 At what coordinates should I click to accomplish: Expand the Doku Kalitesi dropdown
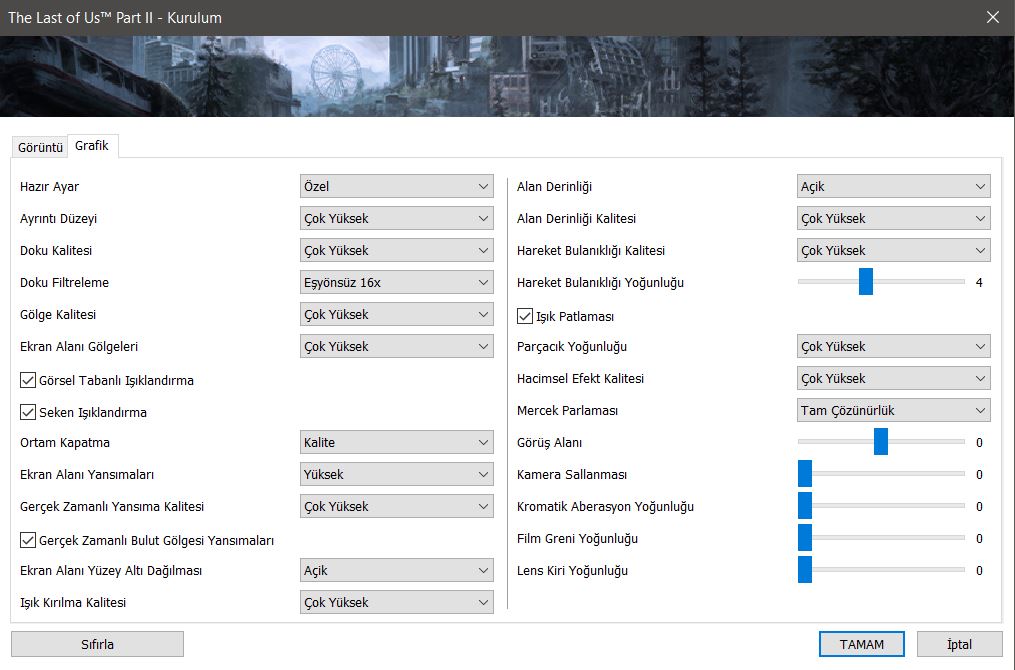[397, 251]
